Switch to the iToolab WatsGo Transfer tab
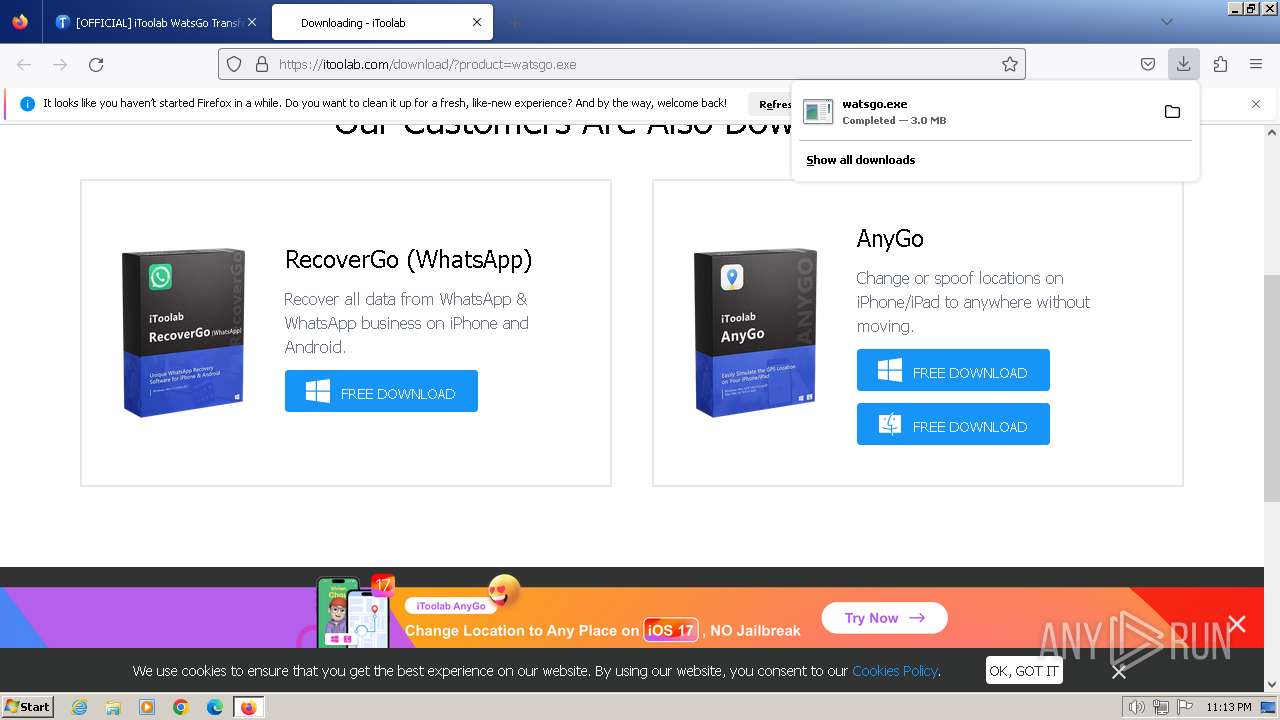Viewport: 1280px width, 720px height. pos(148,22)
